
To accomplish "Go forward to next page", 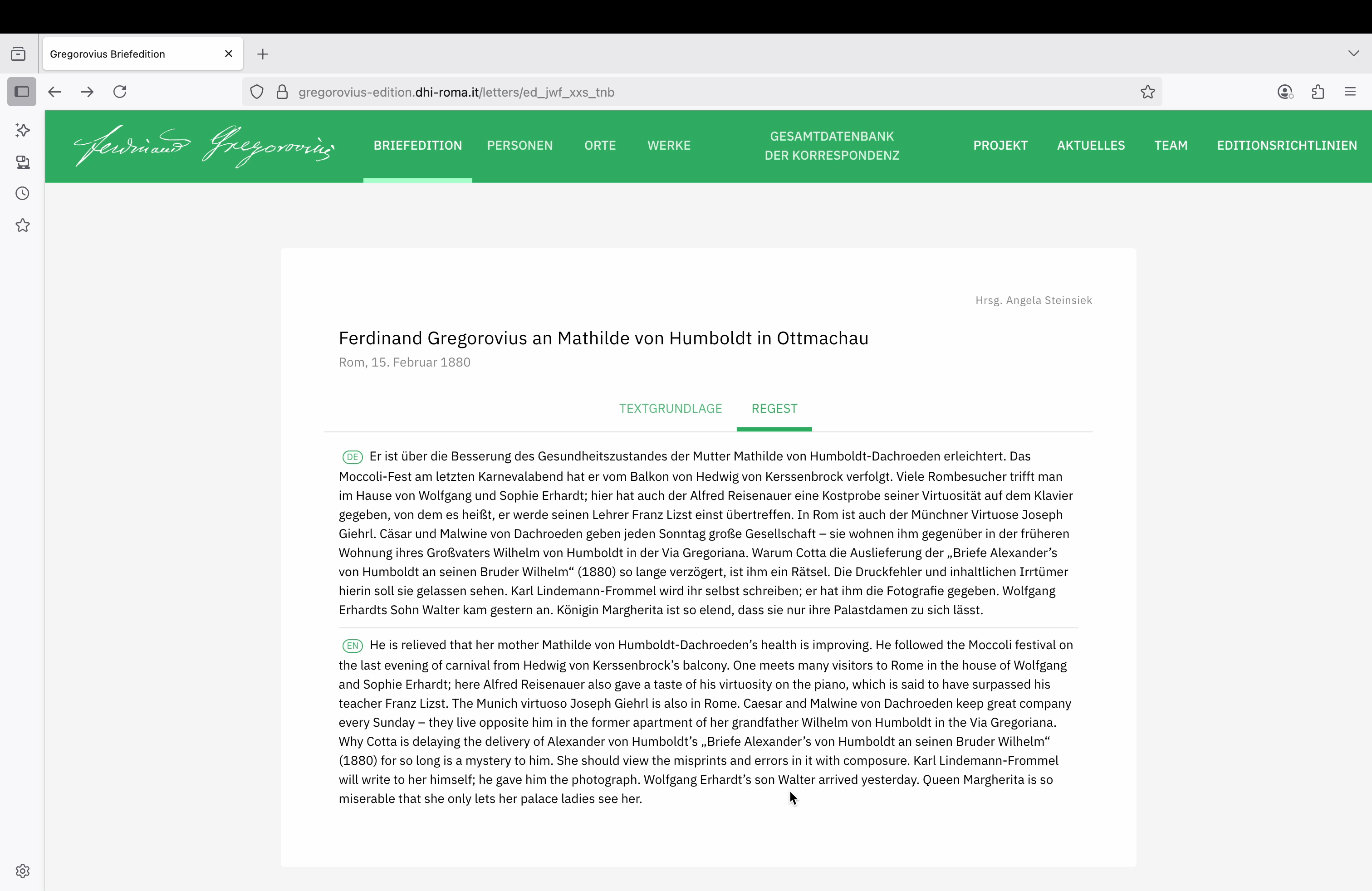I will tap(87, 92).
